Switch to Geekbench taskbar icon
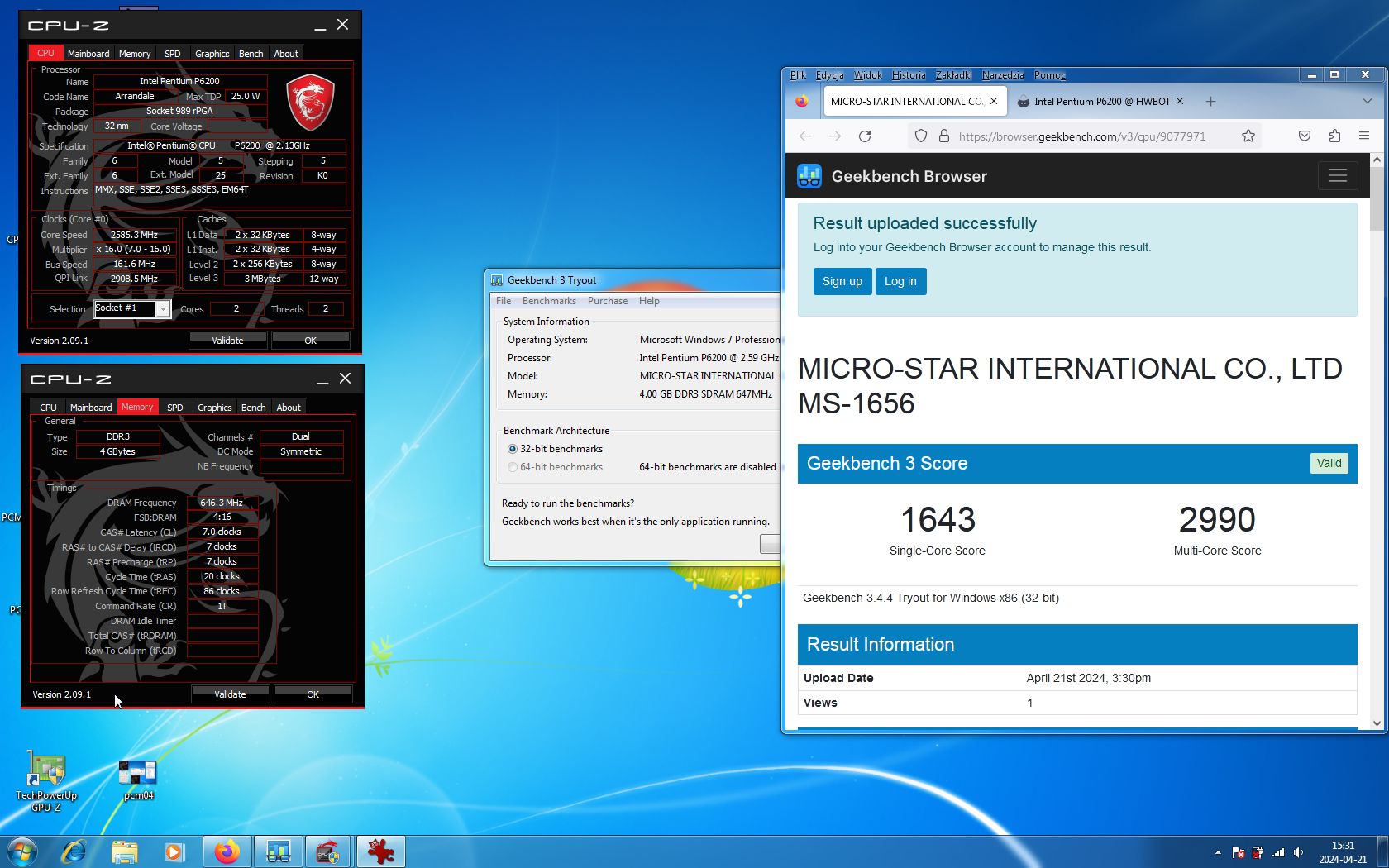 (x=279, y=851)
